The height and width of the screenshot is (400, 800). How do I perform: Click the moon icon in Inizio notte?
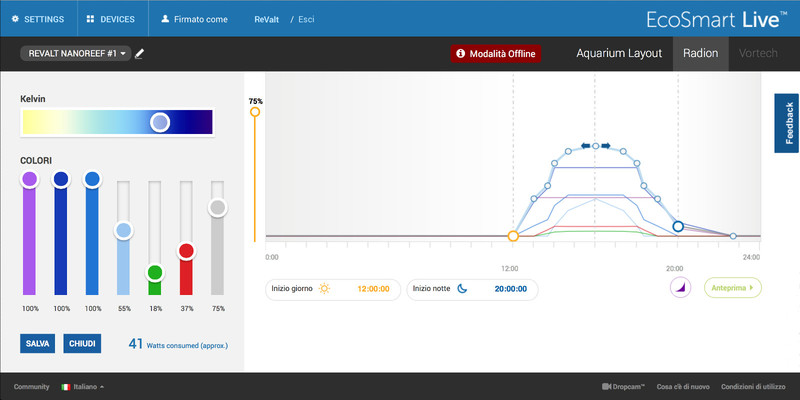[462, 289]
